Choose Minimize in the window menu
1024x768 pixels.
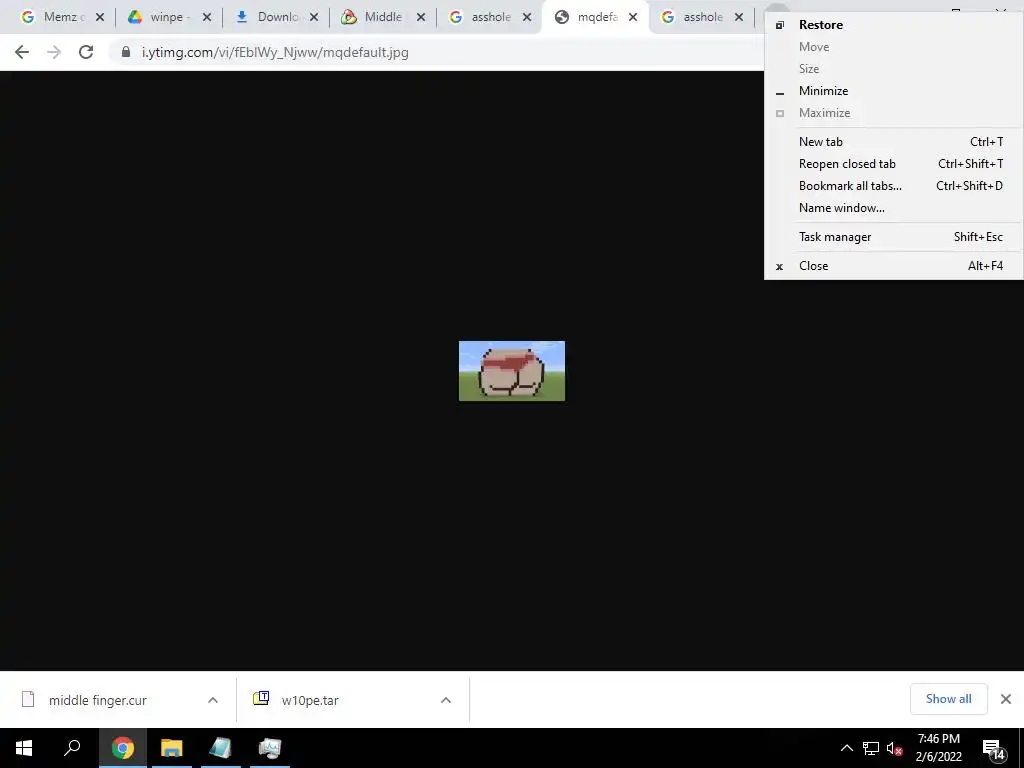[x=893, y=91]
